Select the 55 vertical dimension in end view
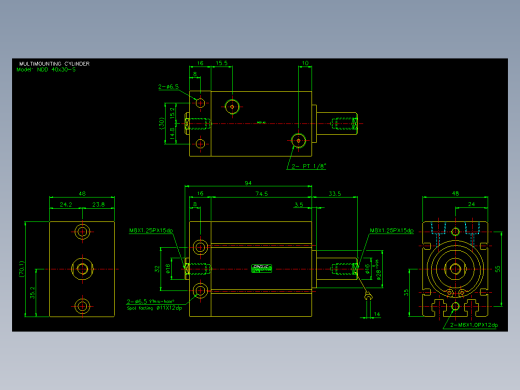 click(x=497, y=269)
